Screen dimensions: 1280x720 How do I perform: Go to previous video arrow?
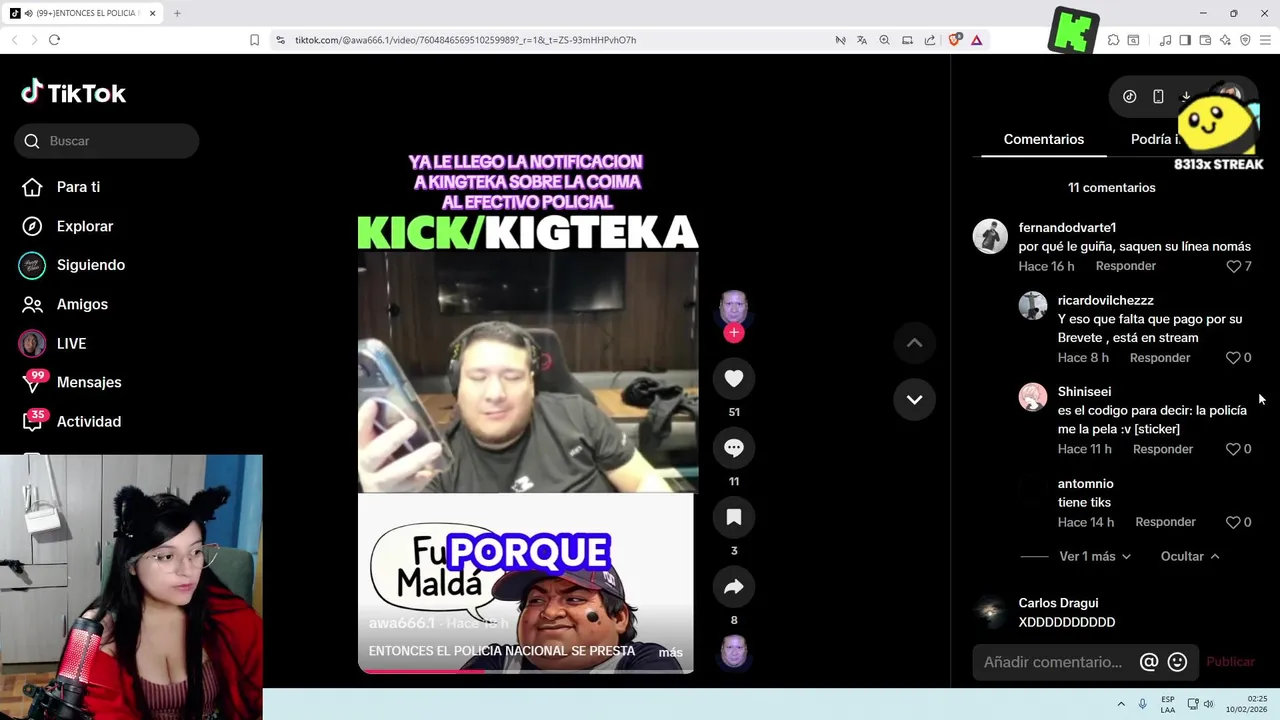tap(914, 342)
